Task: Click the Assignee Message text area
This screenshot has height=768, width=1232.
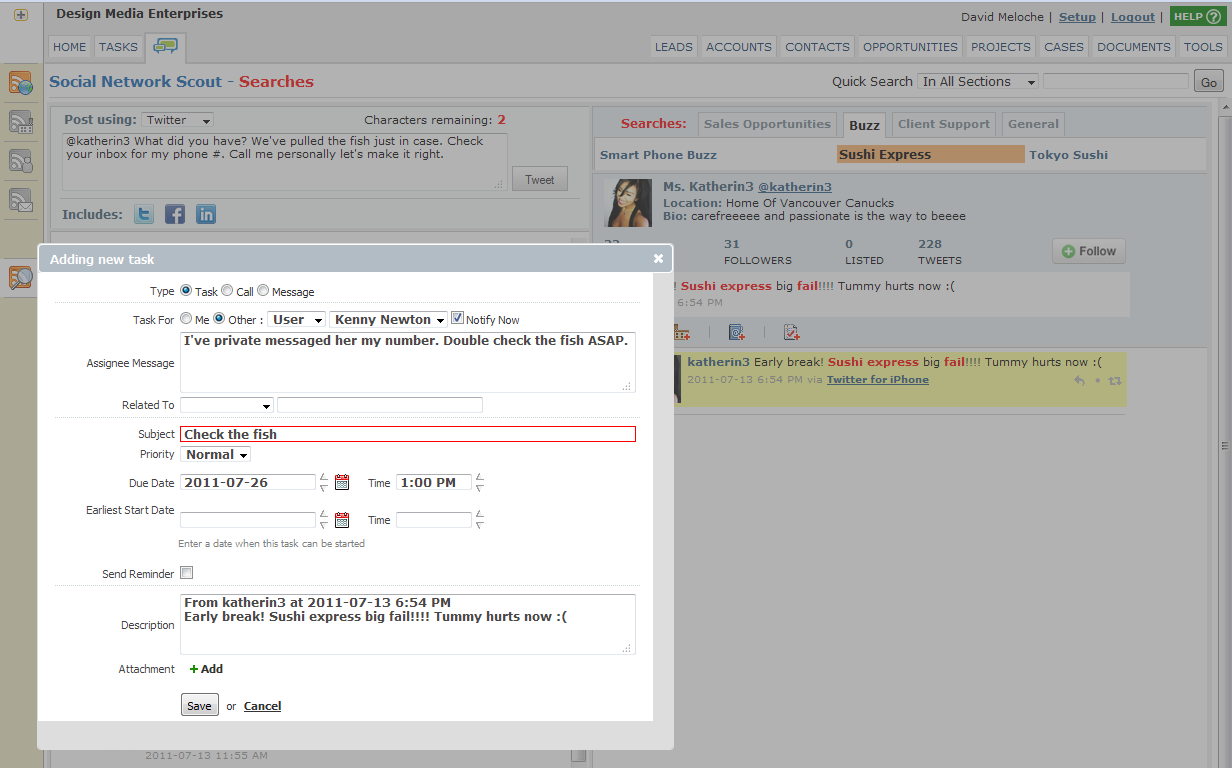Action: pos(408,362)
